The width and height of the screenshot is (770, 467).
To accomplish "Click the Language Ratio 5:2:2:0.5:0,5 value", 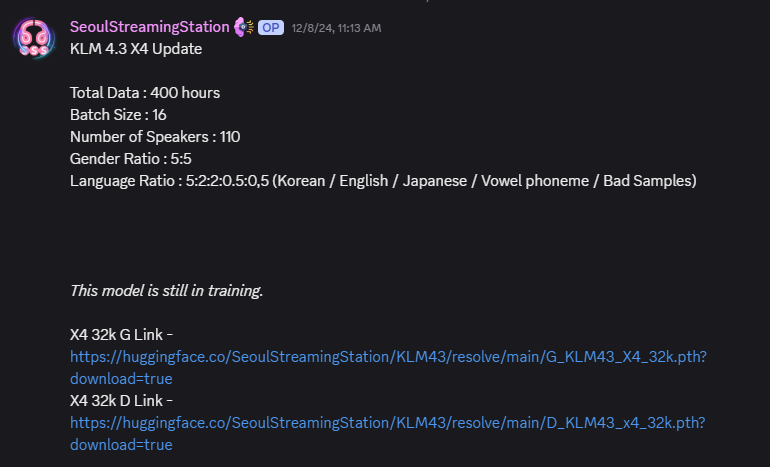I will 227,181.
